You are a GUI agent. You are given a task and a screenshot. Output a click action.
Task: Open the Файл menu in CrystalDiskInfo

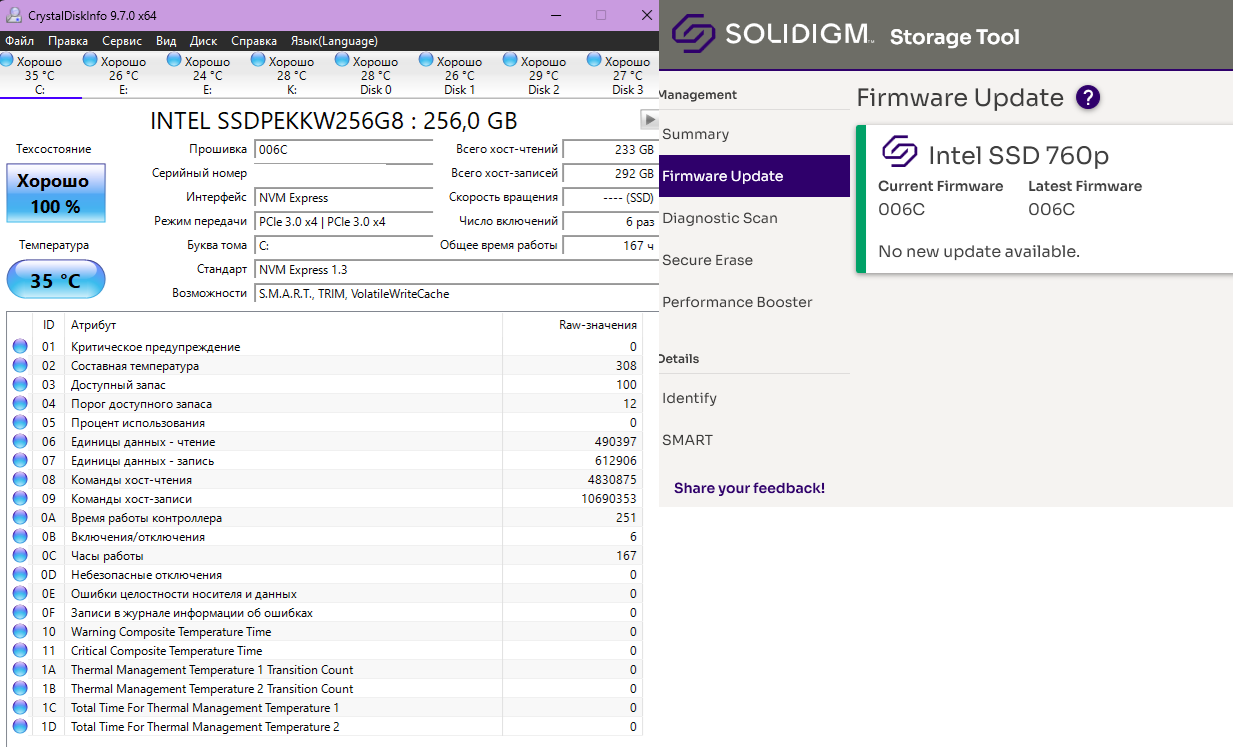[x=19, y=41]
